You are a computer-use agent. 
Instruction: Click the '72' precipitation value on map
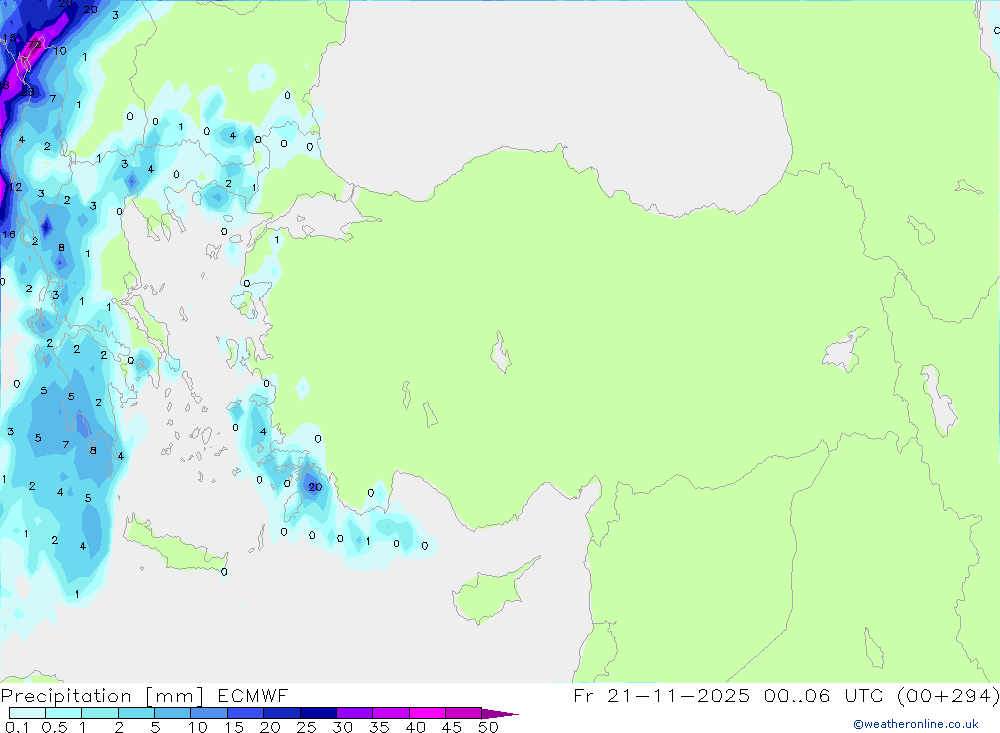tap(34, 44)
